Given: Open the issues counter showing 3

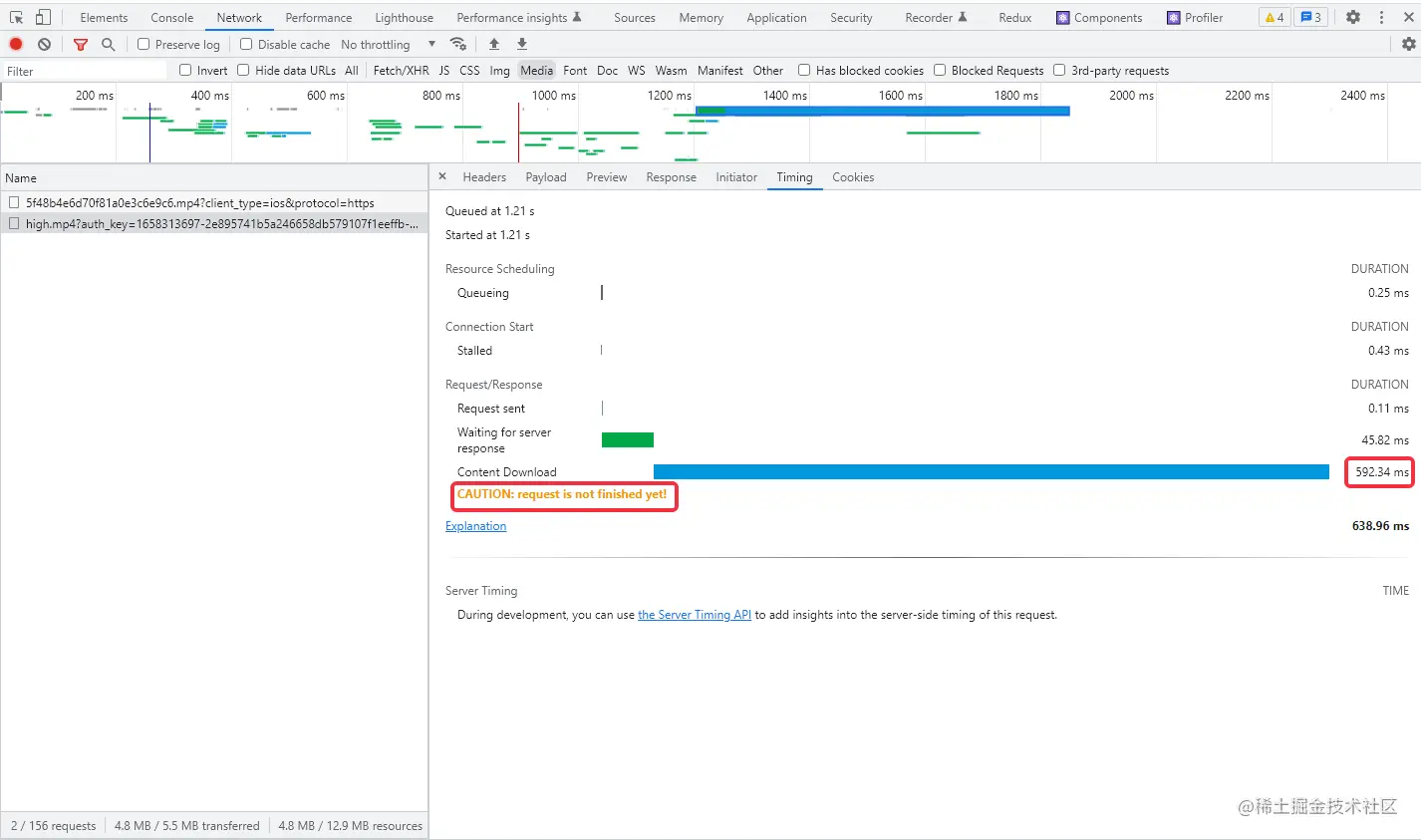Looking at the screenshot, I should (x=1310, y=17).
